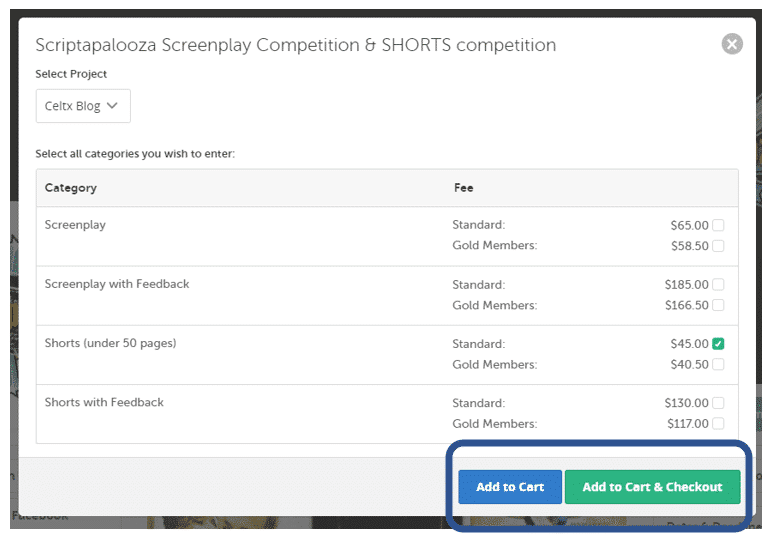The height and width of the screenshot is (539, 775).
Task: Tick Screenplay with Feedback Standard $185.00 checkbox
Action: pyautogui.click(x=718, y=285)
